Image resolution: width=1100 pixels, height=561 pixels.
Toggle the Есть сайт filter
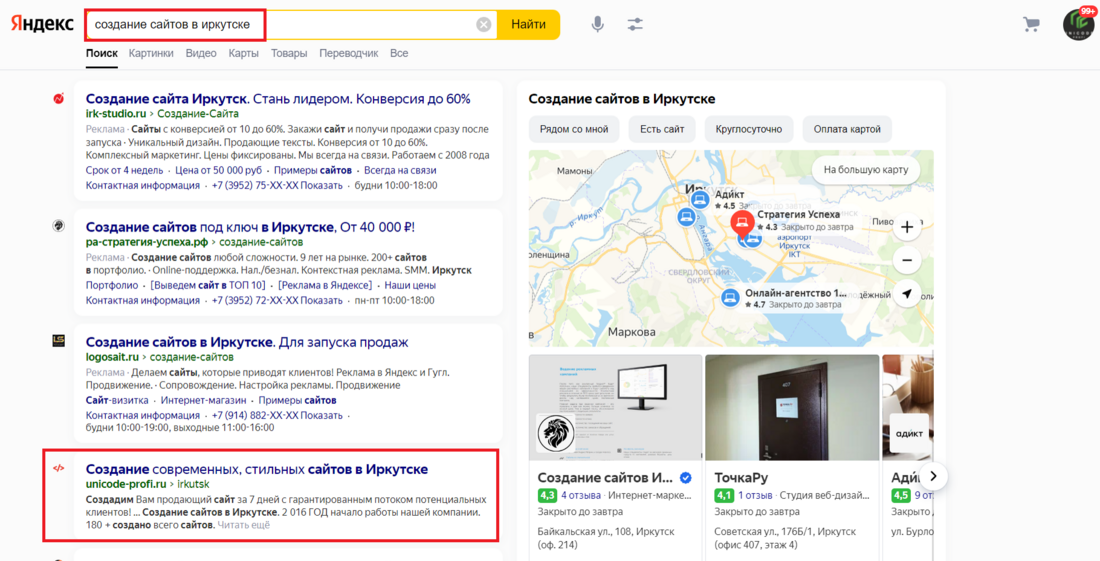click(x=662, y=129)
